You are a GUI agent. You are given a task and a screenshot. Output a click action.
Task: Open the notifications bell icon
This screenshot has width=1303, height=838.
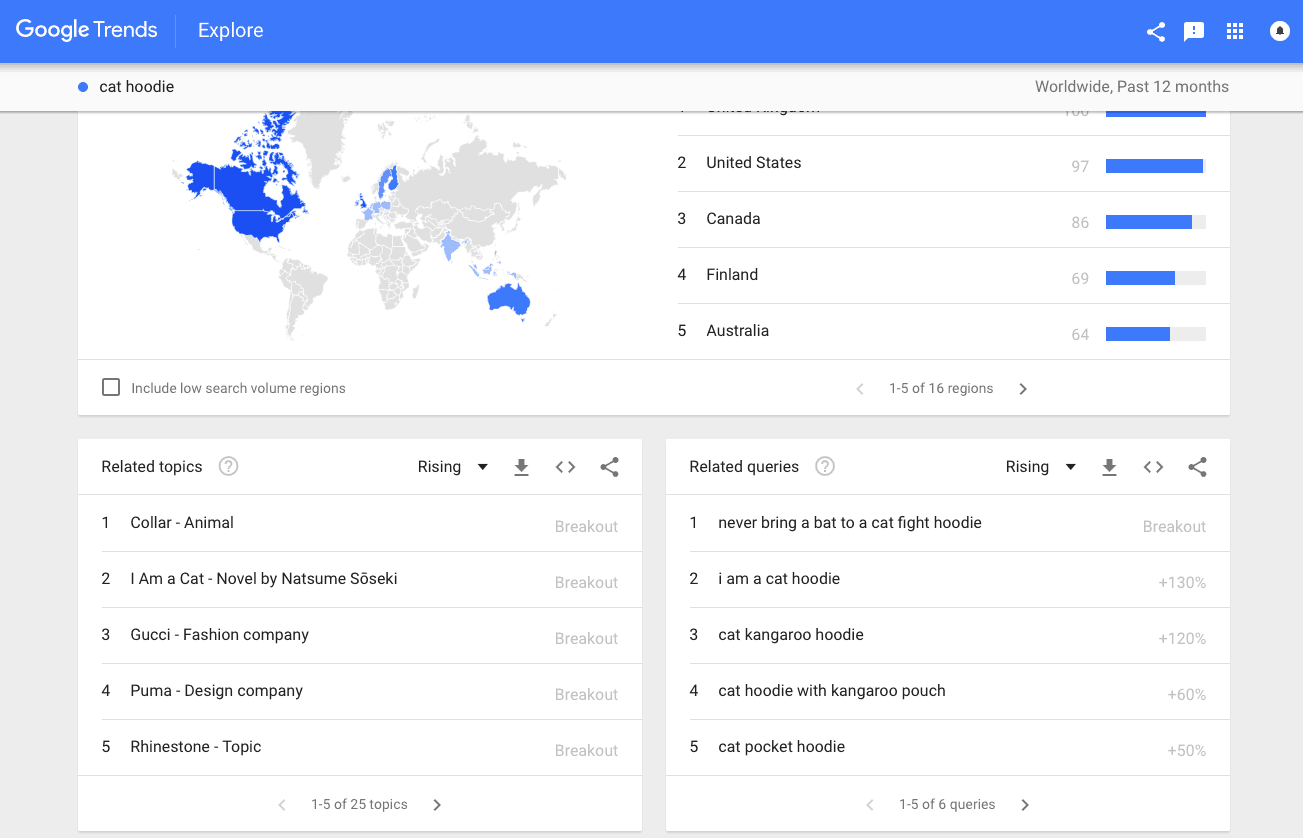[x=1279, y=31]
